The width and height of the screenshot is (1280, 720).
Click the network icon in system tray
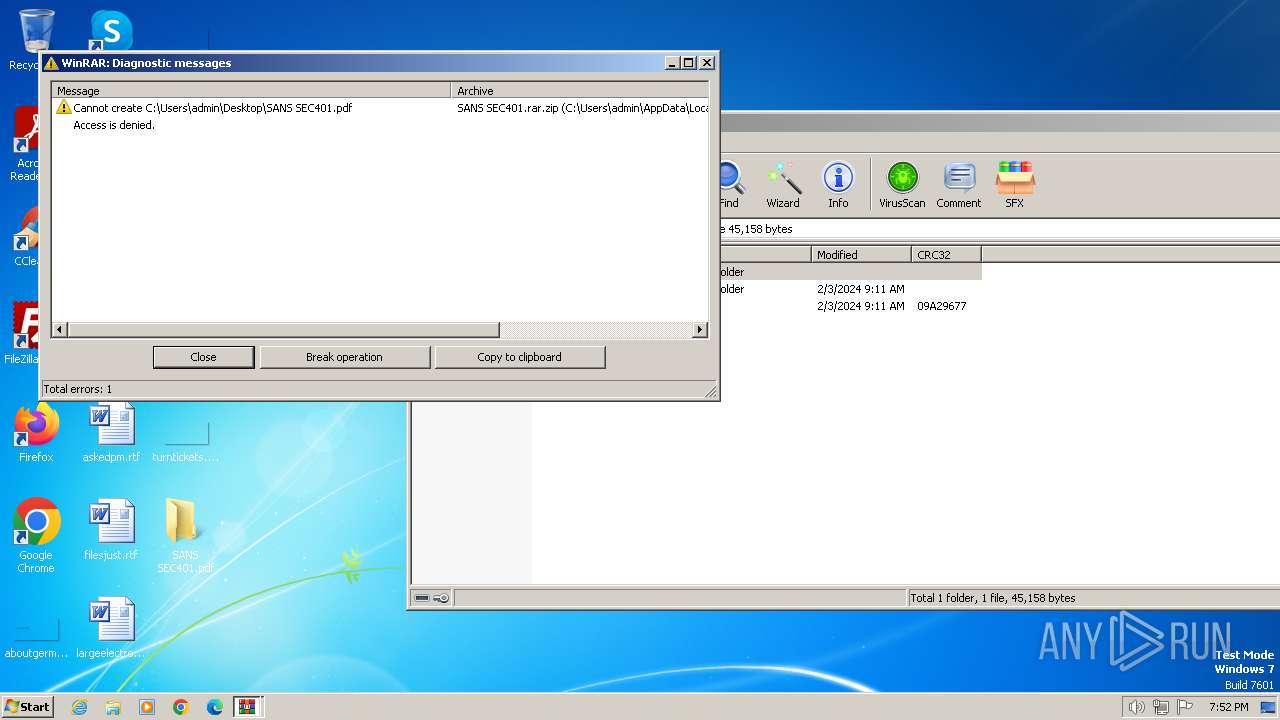[1161, 707]
